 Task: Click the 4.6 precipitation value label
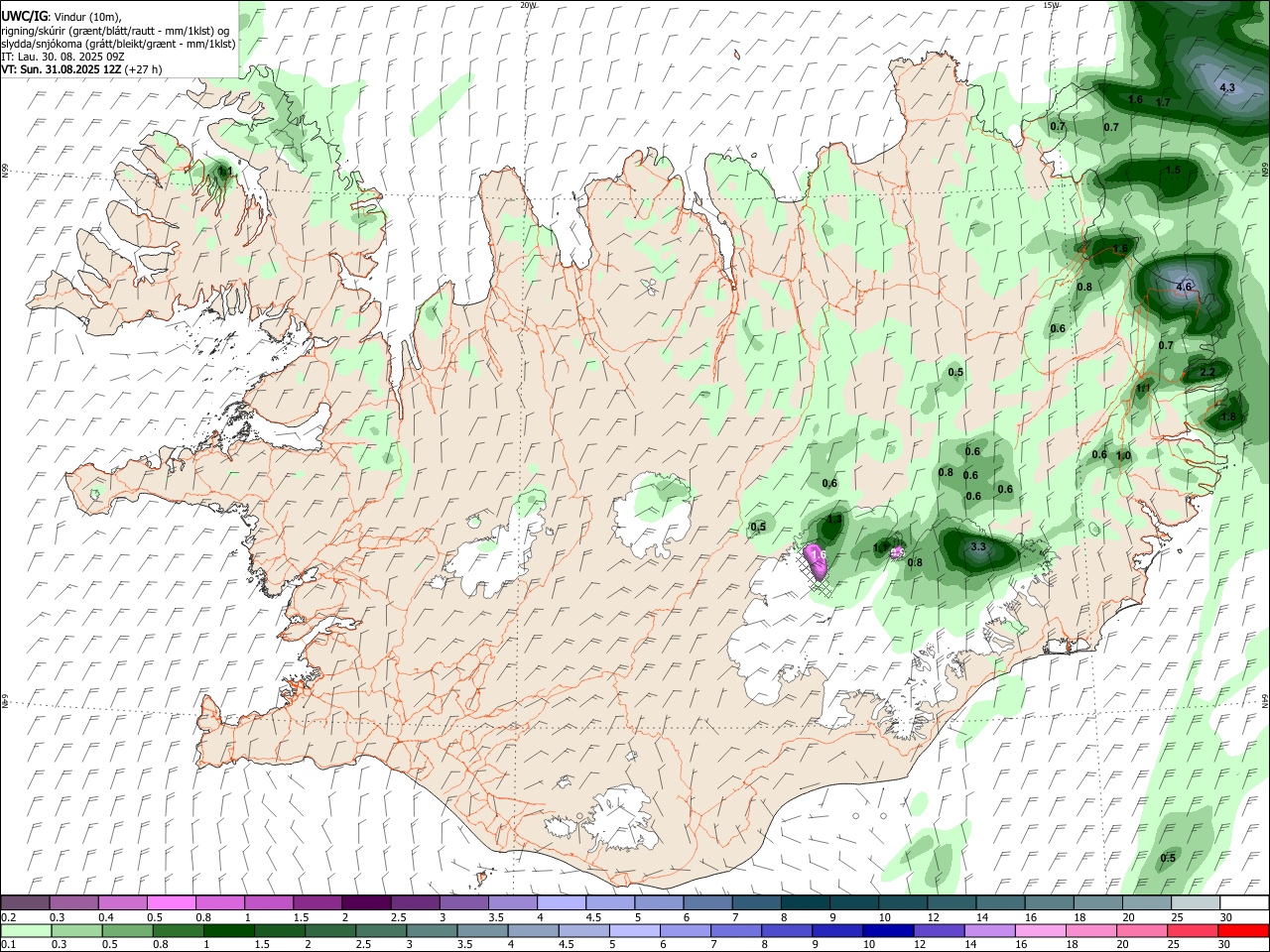(x=1184, y=288)
